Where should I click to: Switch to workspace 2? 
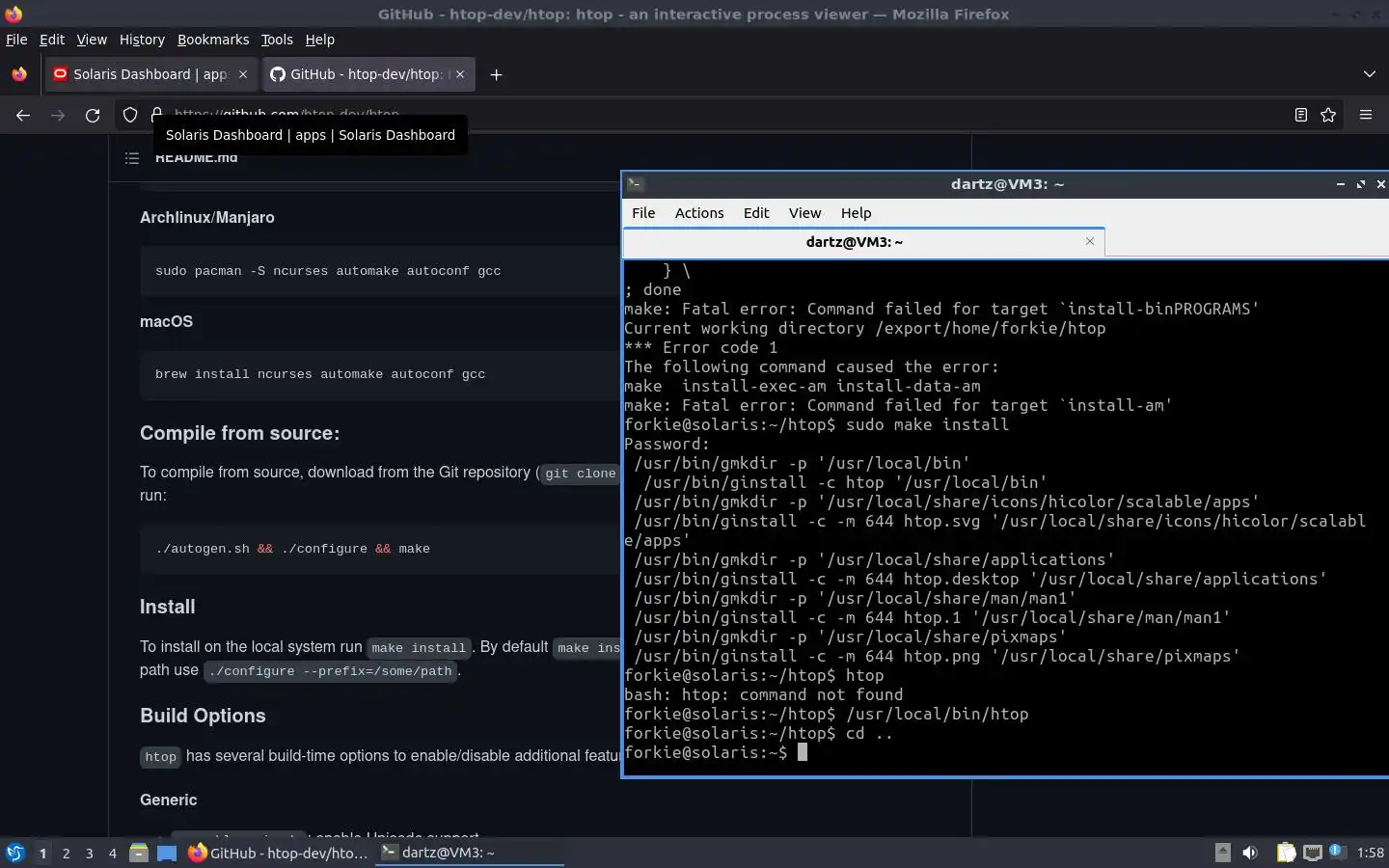(x=66, y=853)
